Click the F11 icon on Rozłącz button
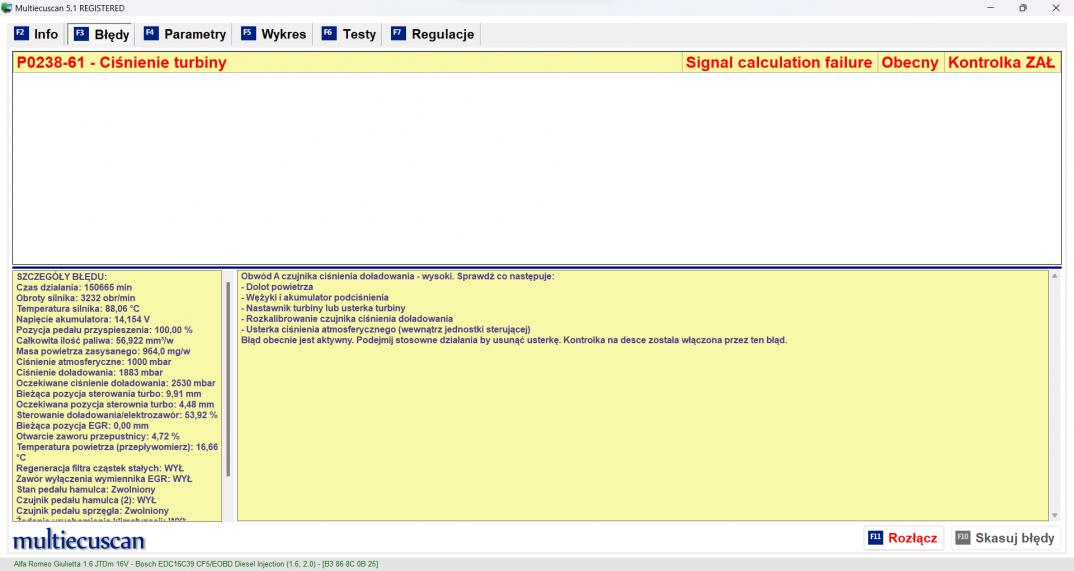This screenshot has width=1074, height=571. tap(875, 537)
